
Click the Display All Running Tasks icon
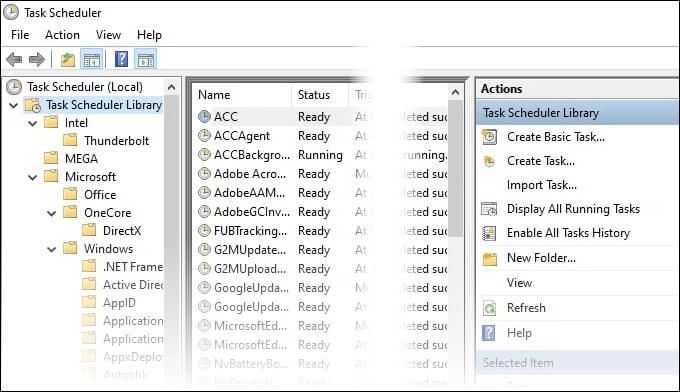point(489,209)
